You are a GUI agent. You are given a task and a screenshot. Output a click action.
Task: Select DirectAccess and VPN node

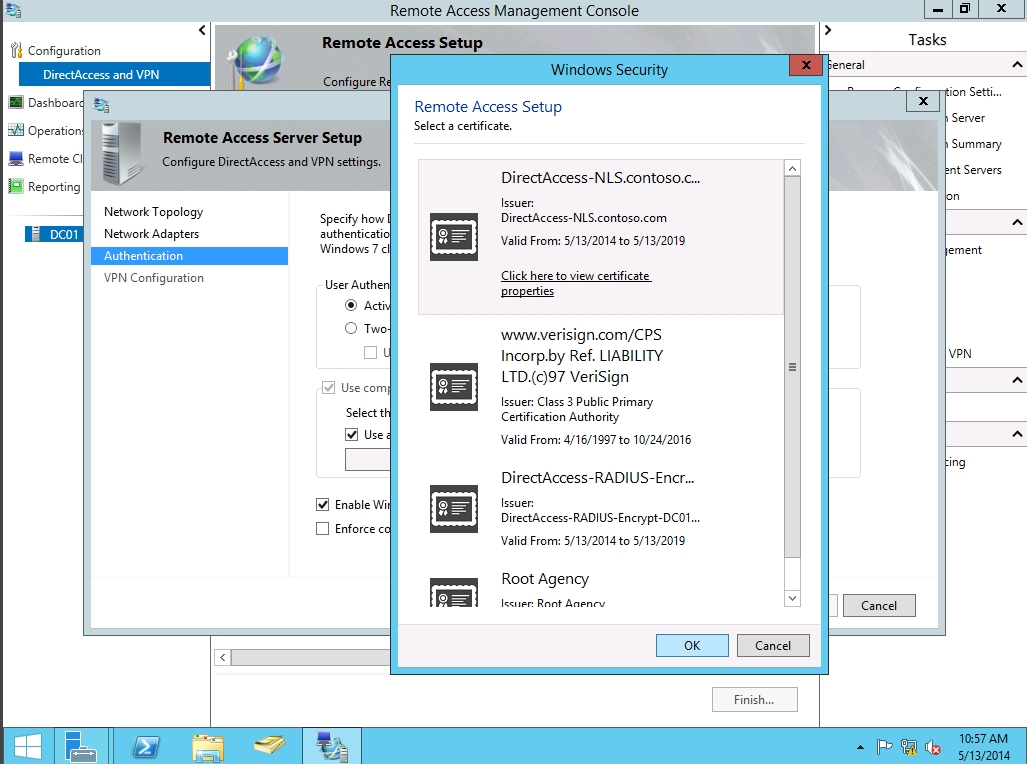coord(115,74)
